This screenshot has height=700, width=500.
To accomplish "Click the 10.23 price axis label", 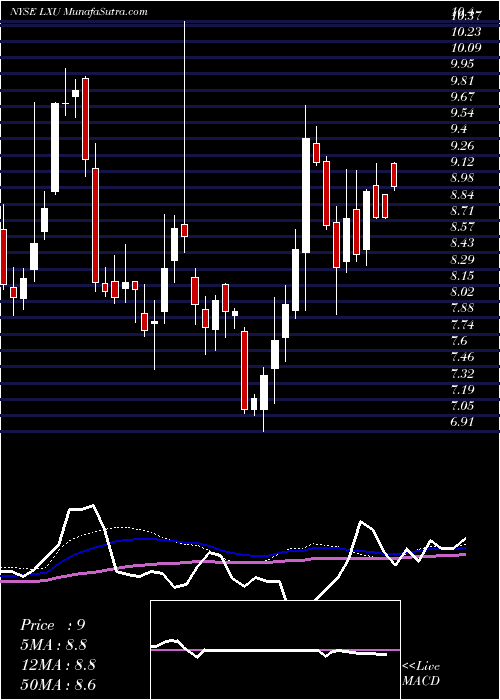I will (466, 32).
